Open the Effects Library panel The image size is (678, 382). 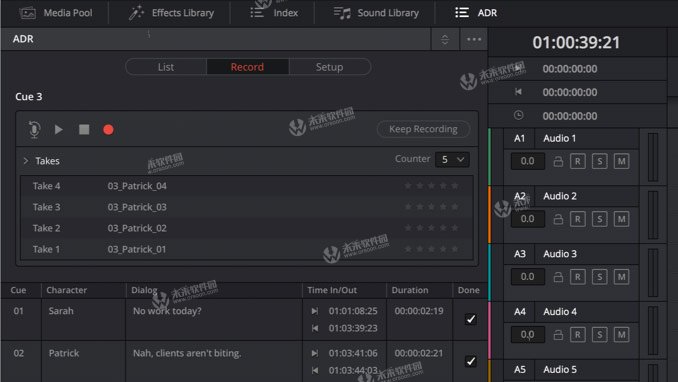171,13
